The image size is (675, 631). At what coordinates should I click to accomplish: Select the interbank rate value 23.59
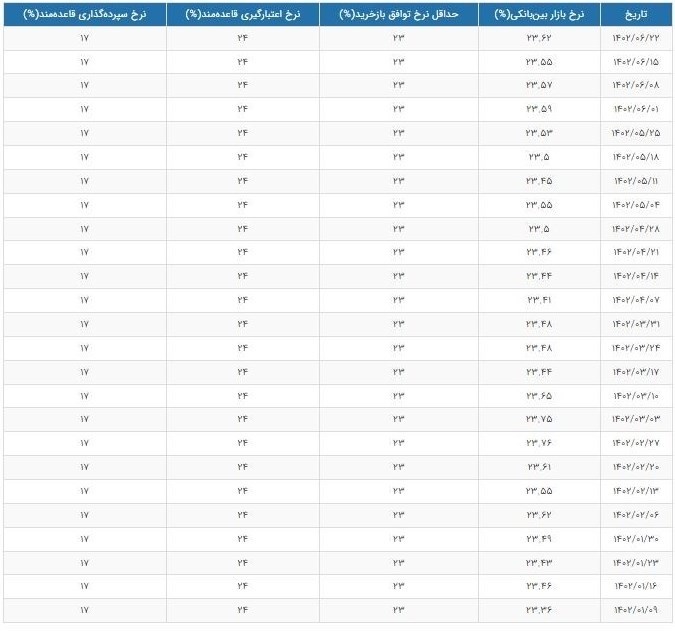click(x=539, y=109)
